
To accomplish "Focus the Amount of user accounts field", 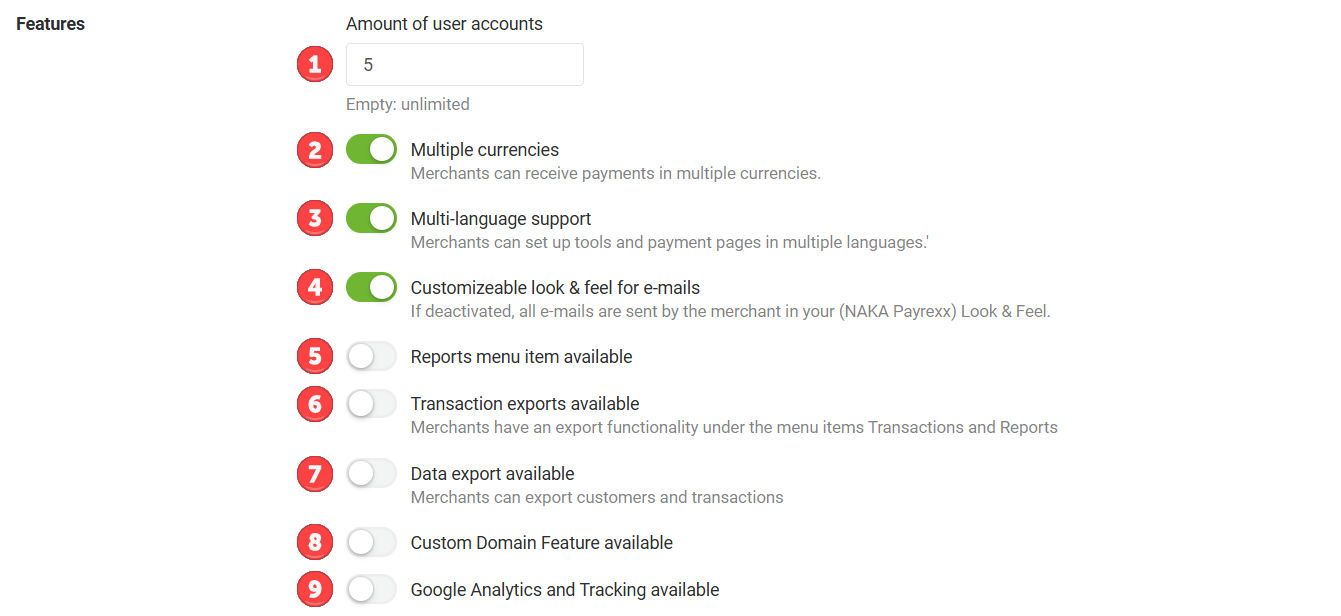I will coord(465,65).
